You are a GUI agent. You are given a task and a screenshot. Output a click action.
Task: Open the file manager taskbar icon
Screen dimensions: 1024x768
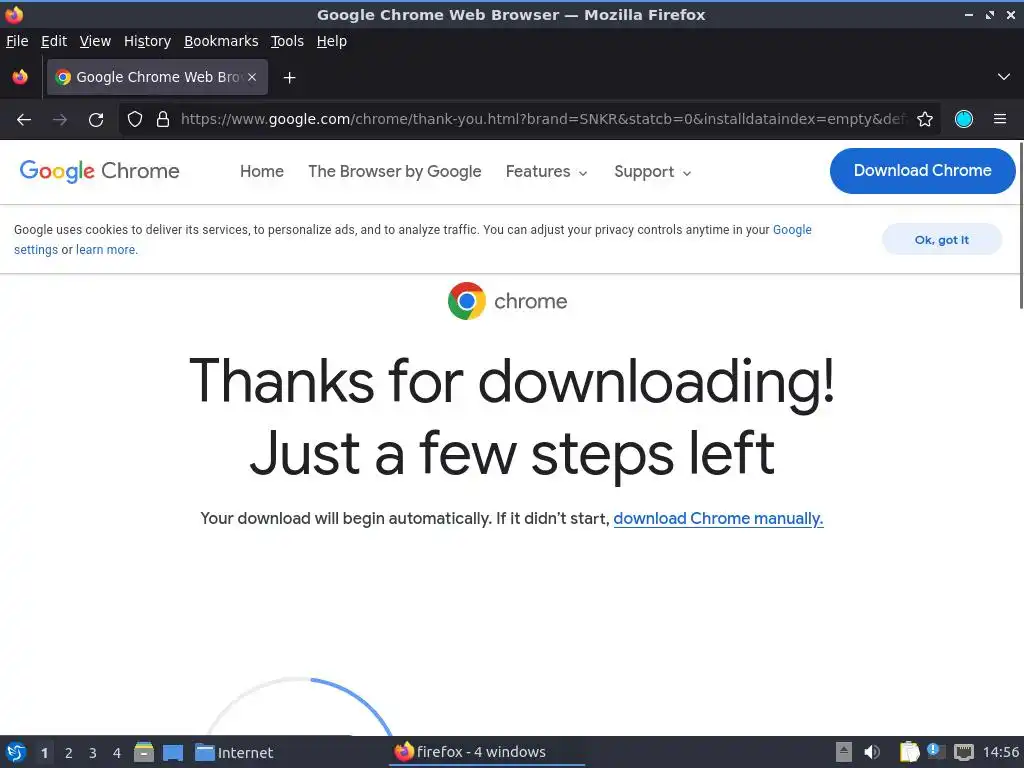click(x=144, y=752)
